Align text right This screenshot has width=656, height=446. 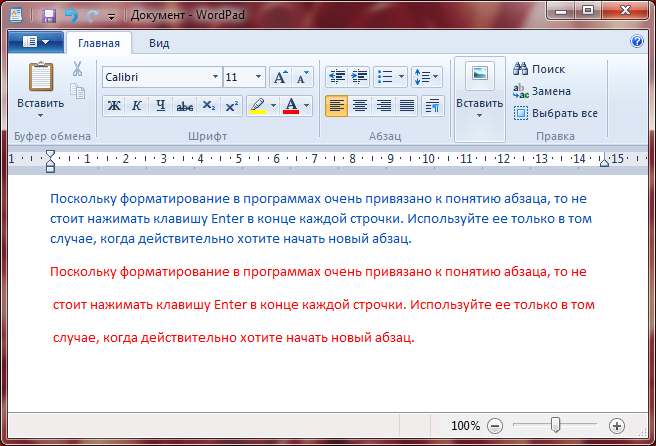tap(383, 106)
